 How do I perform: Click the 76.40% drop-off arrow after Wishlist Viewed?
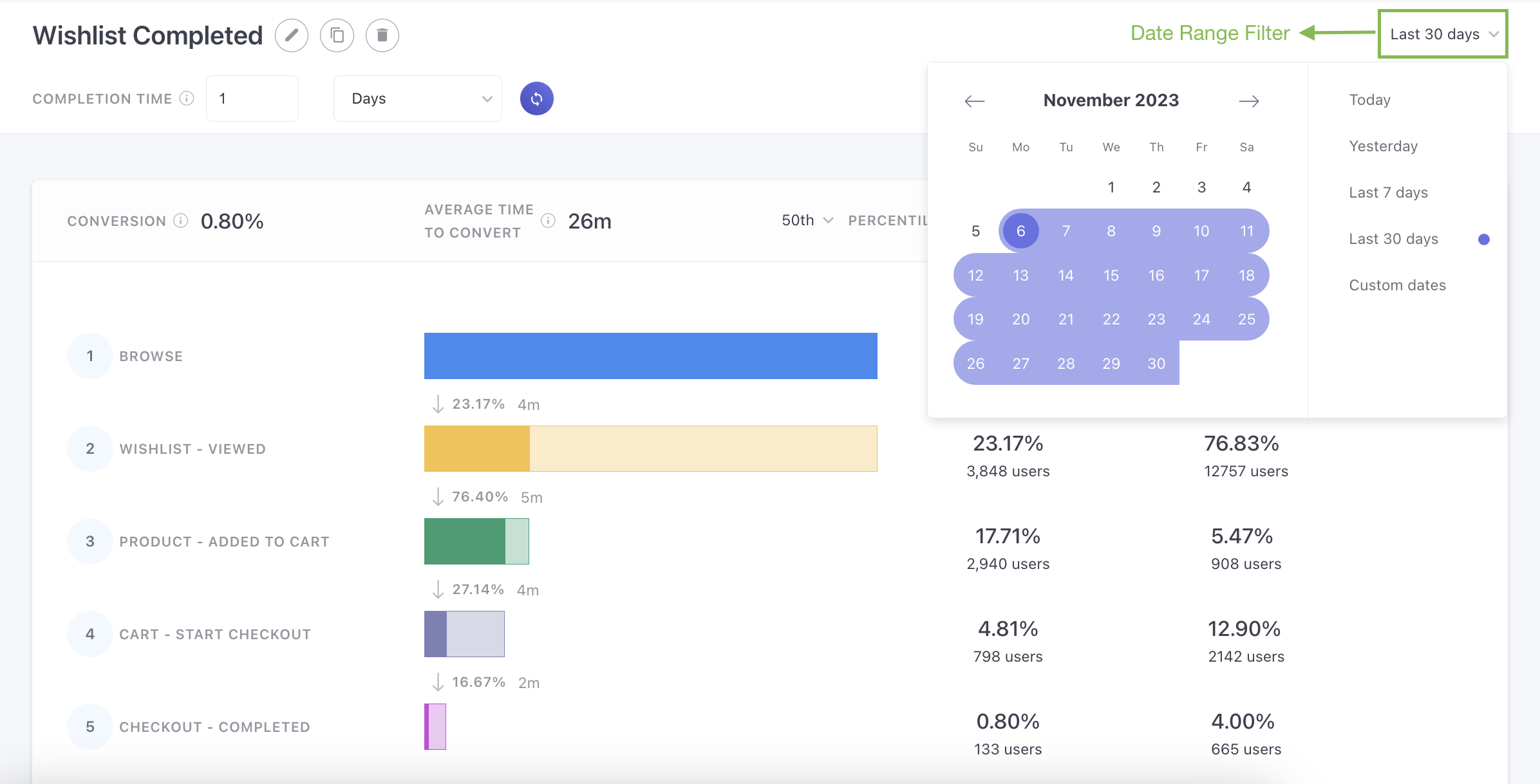438,497
